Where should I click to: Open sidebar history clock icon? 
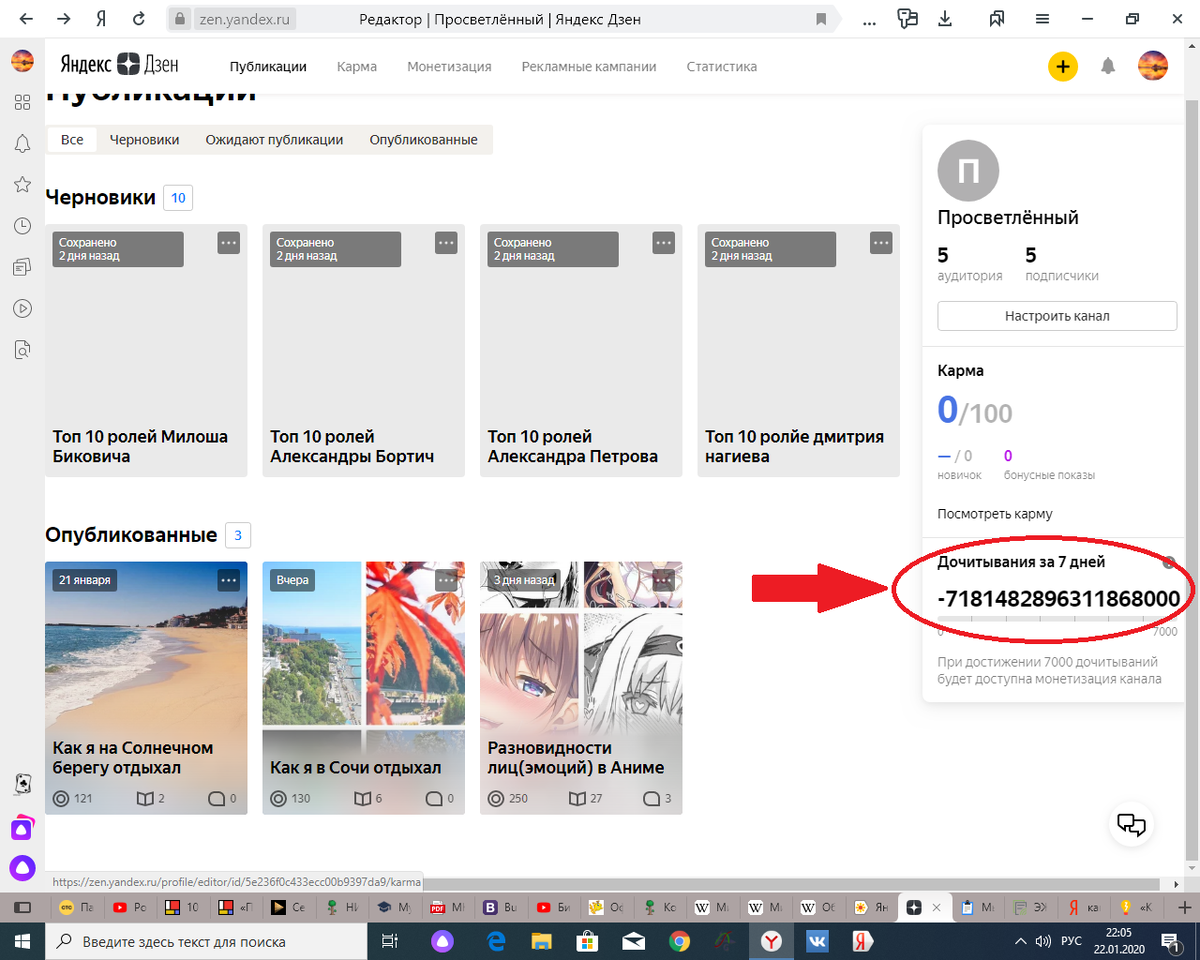22,226
